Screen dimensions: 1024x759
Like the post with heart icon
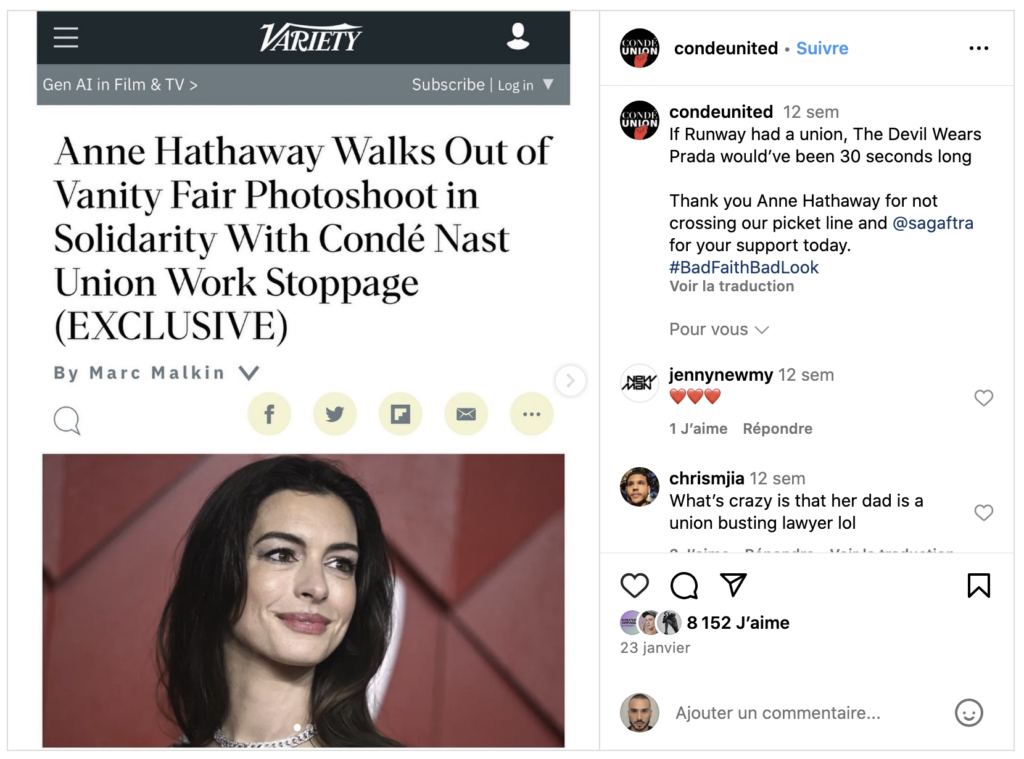point(634,585)
